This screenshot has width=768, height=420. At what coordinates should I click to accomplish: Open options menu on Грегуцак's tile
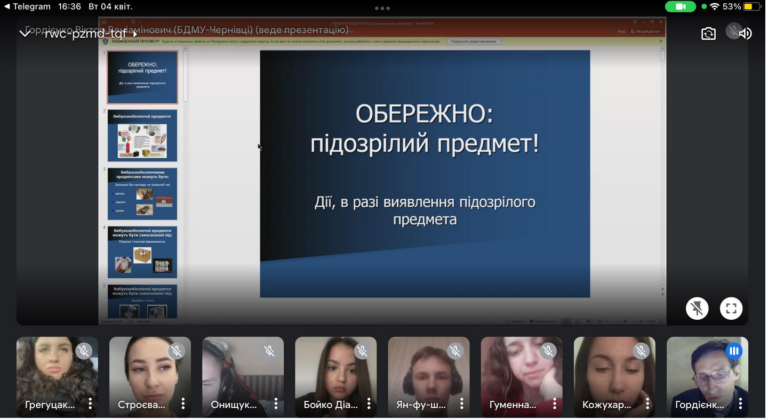[90, 404]
